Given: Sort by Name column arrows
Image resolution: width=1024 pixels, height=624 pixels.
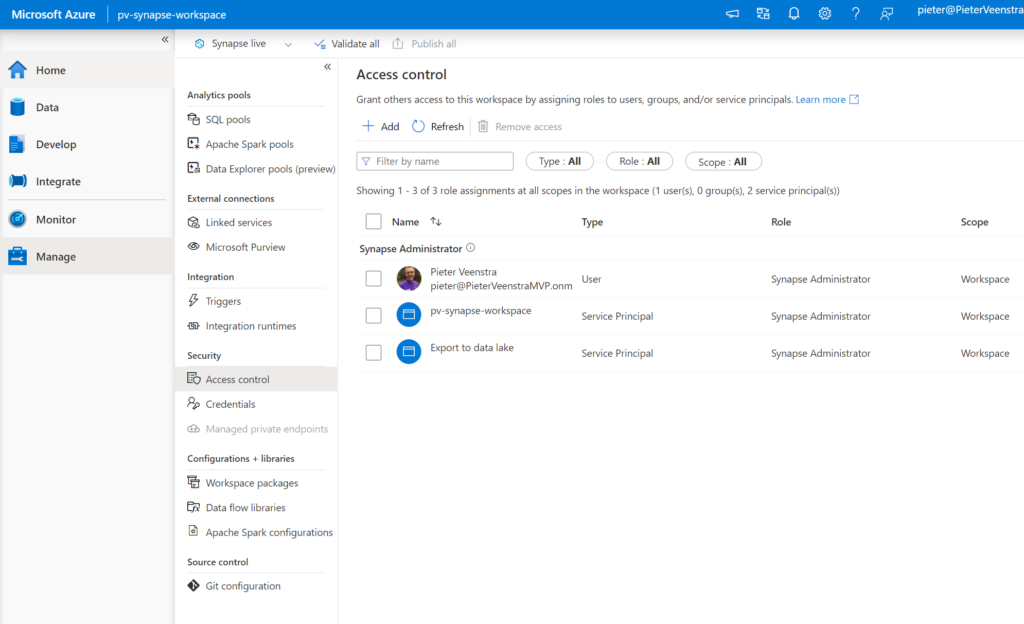Looking at the screenshot, I should pos(436,222).
